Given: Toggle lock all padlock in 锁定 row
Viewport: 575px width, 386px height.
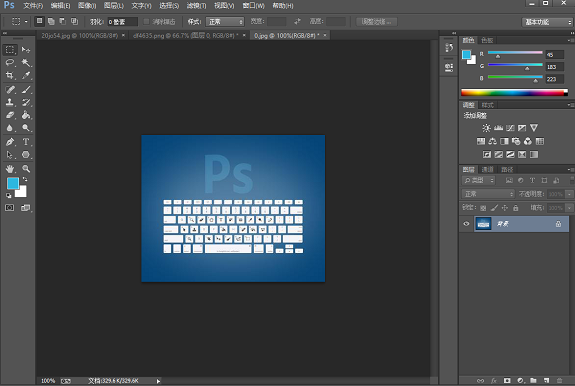Looking at the screenshot, I should point(516,208).
